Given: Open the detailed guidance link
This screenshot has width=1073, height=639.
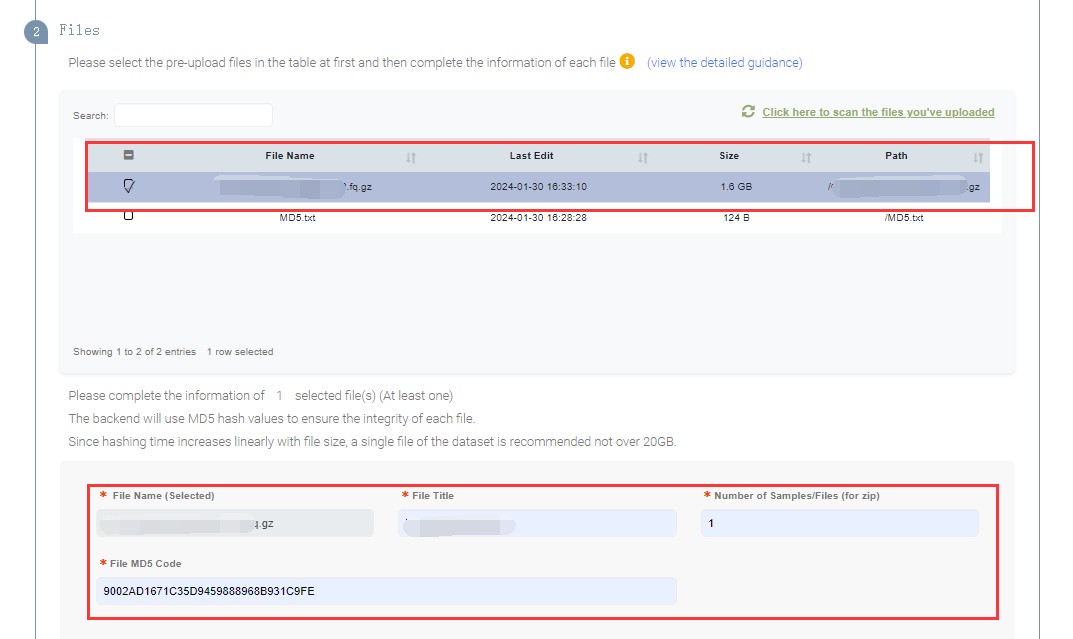Looking at the screenshot, I should [x=724, y=62].
